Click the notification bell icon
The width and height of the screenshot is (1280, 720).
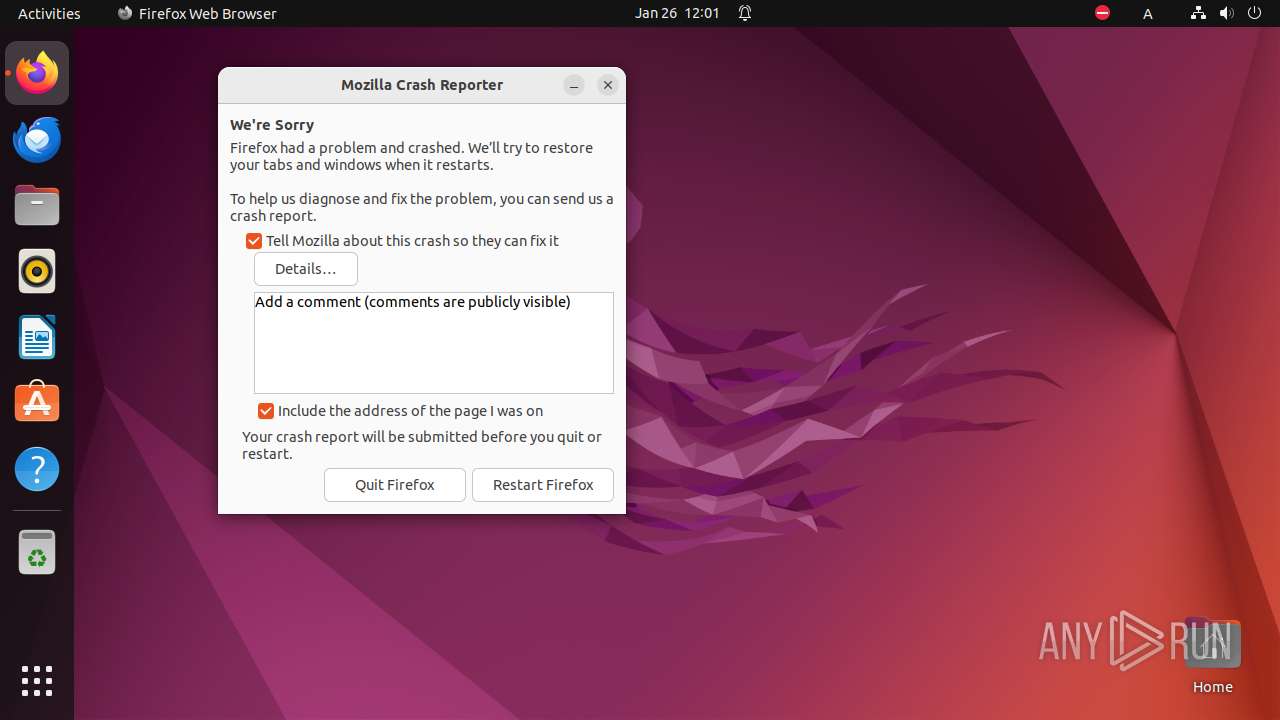[745, 13]
